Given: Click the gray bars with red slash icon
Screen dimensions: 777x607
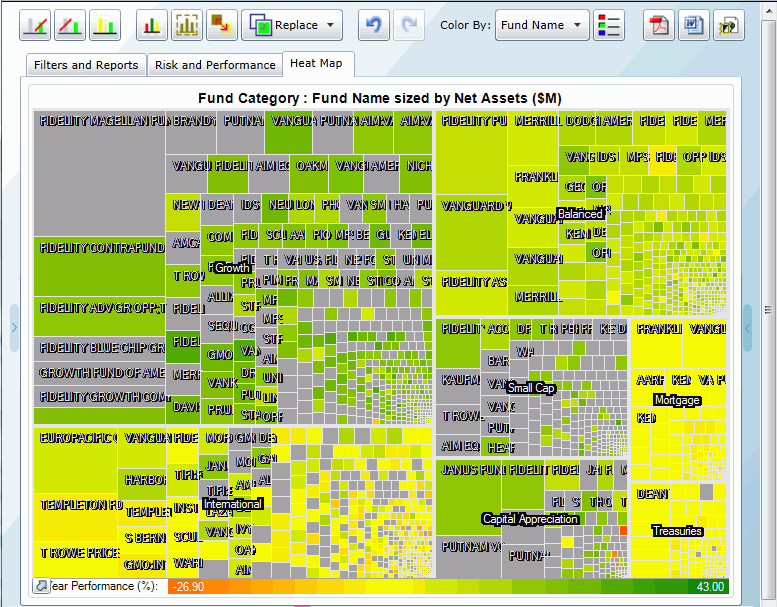Looking at the screenshot, I should point(35,25).
